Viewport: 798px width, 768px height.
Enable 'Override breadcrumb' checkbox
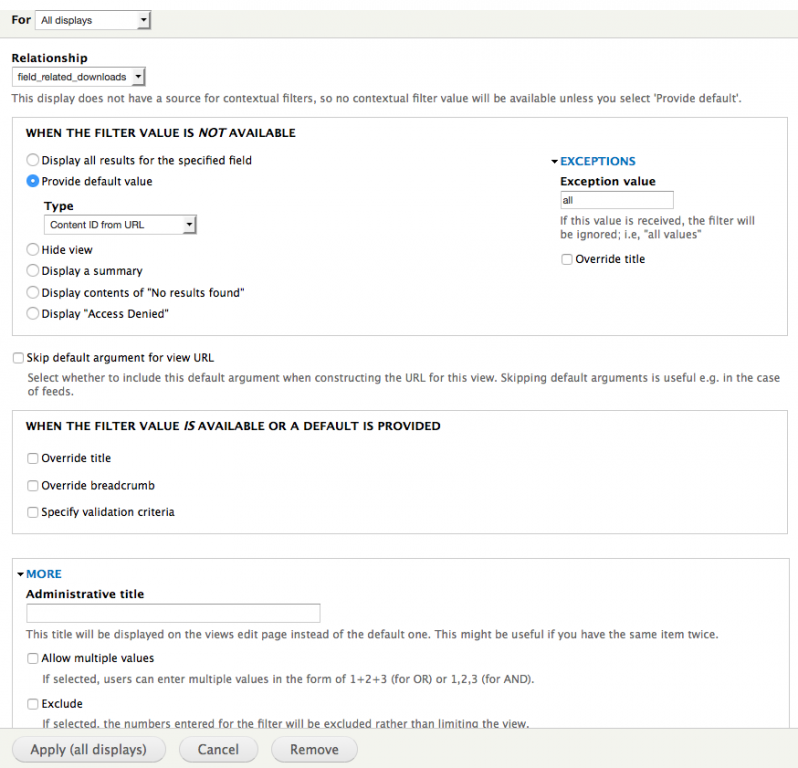pos(34,486)
